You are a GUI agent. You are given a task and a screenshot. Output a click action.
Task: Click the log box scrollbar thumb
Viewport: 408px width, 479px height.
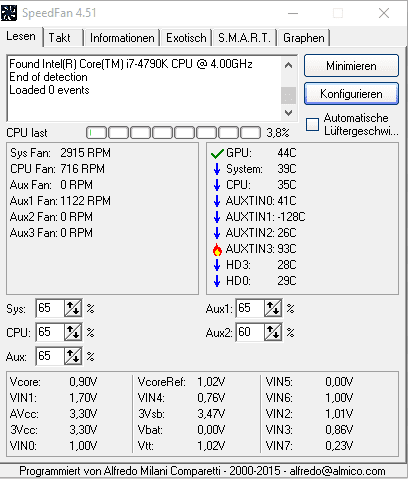pyautogui.click(x=288, y=96)
